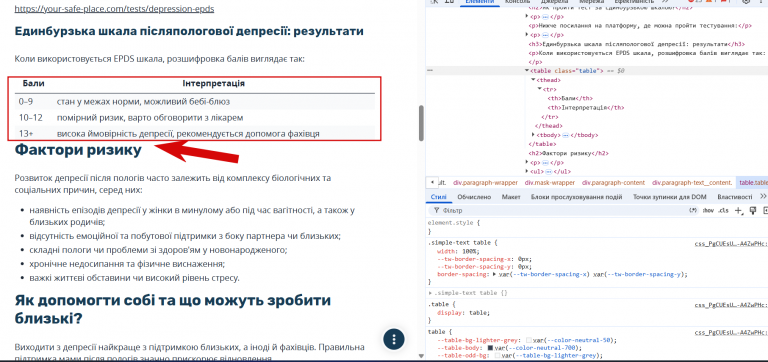Image resolution: width=768 pixels, height=362 pixels.
Task: Switch to the Обчислено tab
Action: [x=474, y=197]
